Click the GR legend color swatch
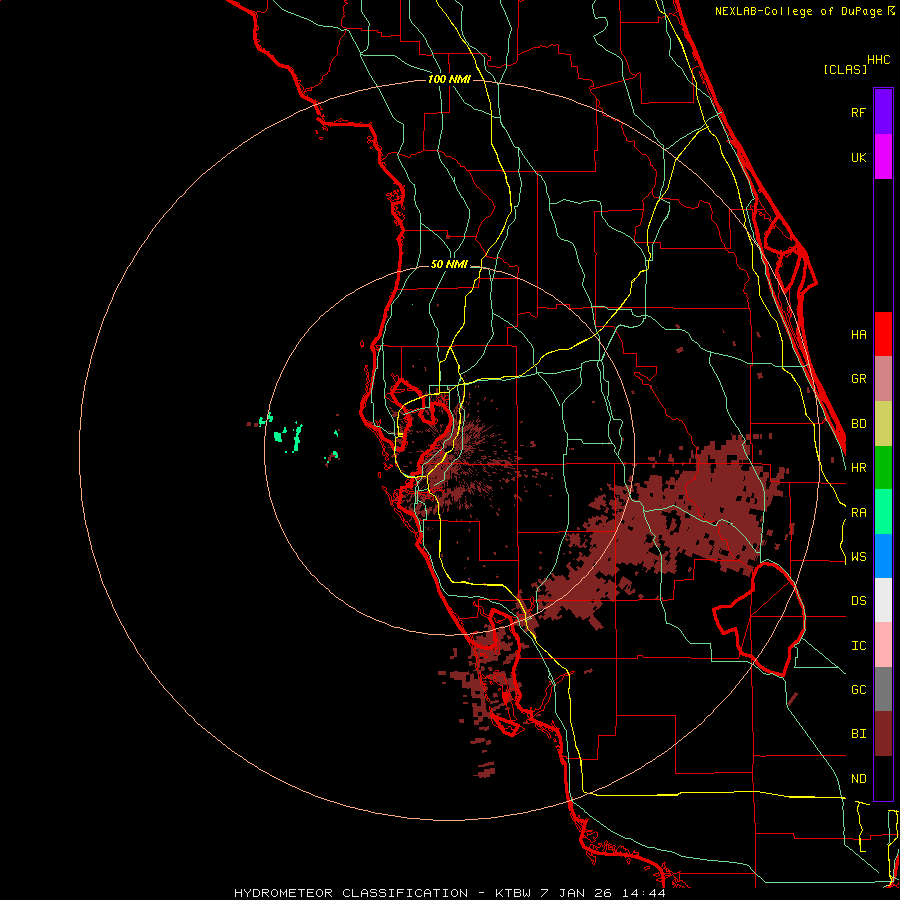 click(x=883, y=379)
